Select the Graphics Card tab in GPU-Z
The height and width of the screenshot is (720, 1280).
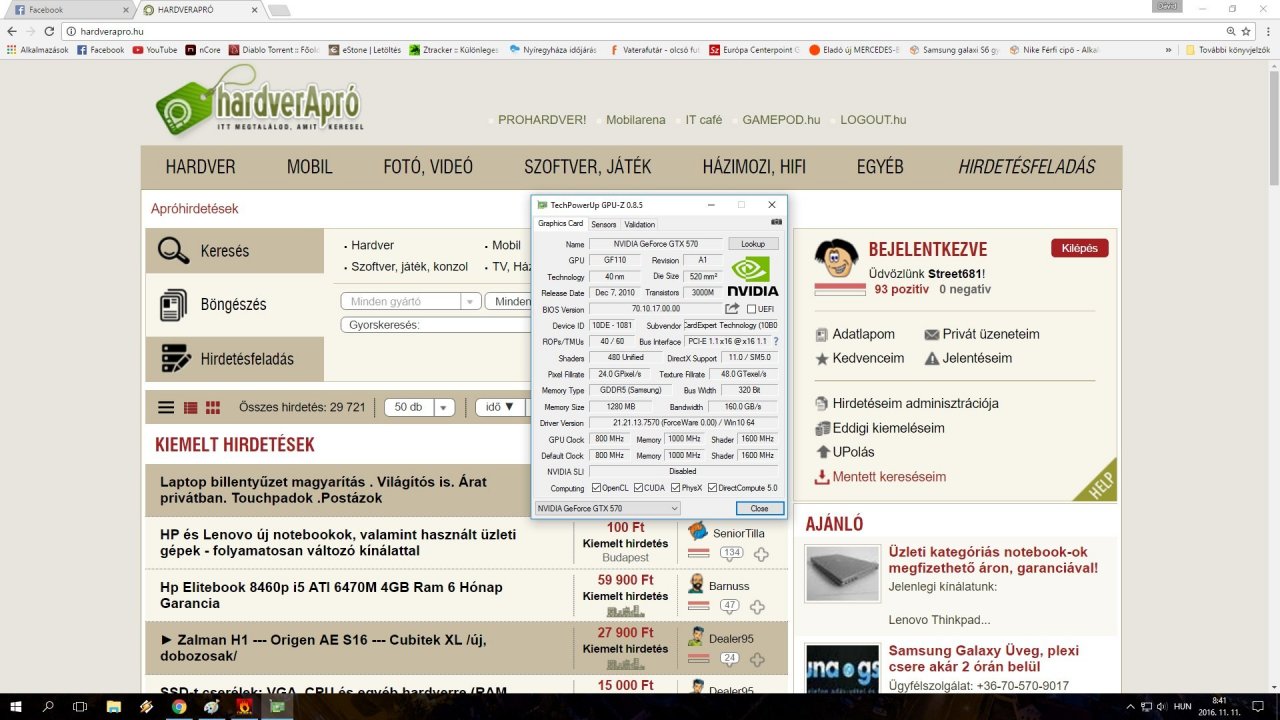click(560, 223)
